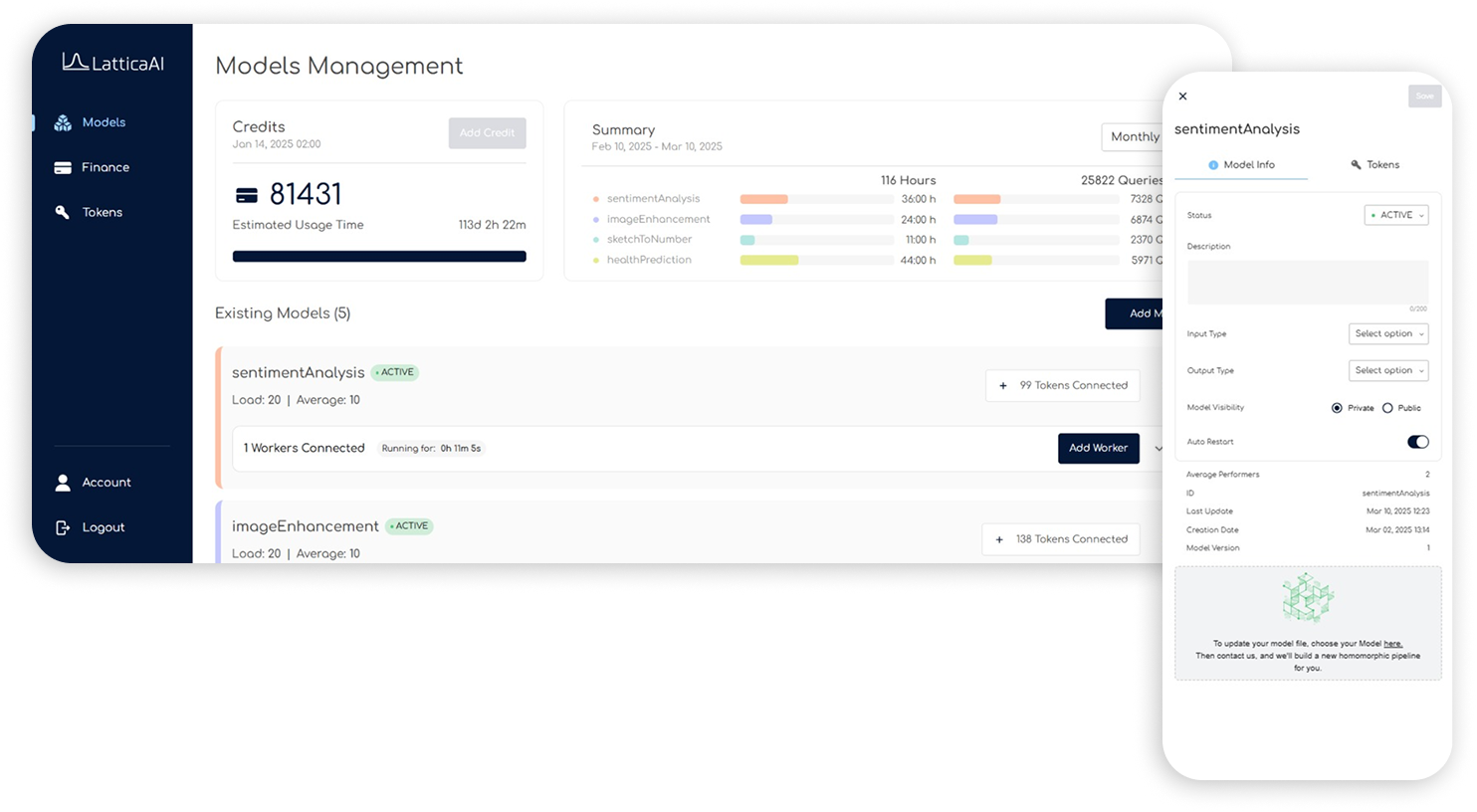Click the Account person icon
Image resolution: width=1477 pixels, height=812 pixels.
63,483
